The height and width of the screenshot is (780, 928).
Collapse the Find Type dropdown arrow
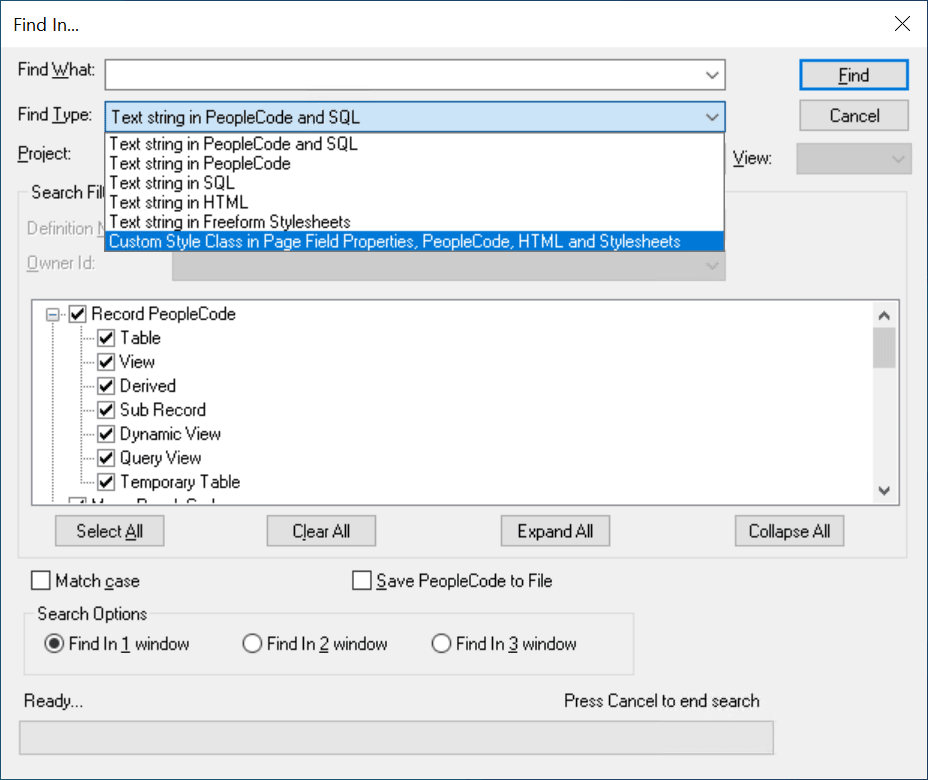tap(712, 117)
